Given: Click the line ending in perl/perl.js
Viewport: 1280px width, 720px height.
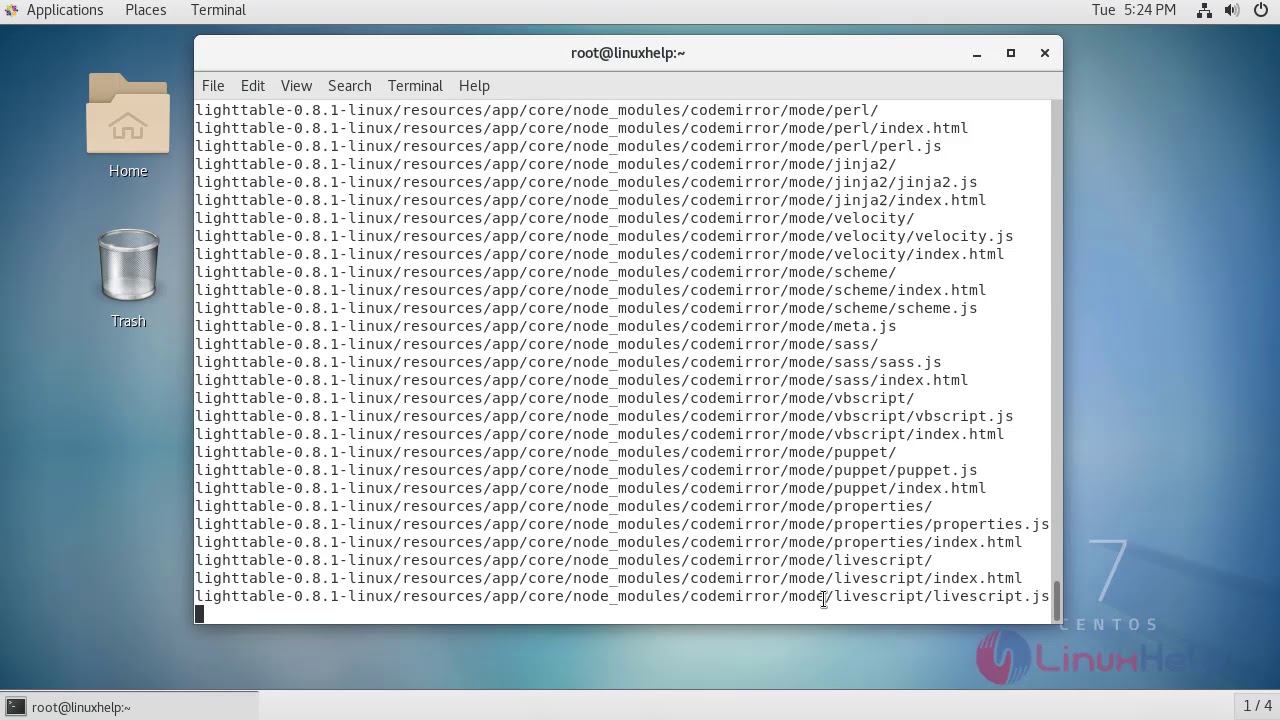Looking at the screenshot, I should point(568,146).
